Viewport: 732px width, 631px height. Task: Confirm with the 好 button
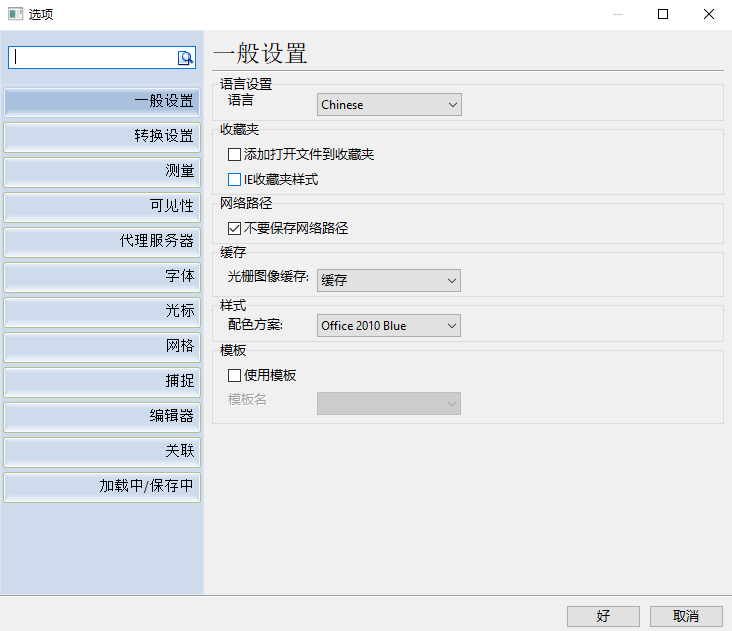603,617
